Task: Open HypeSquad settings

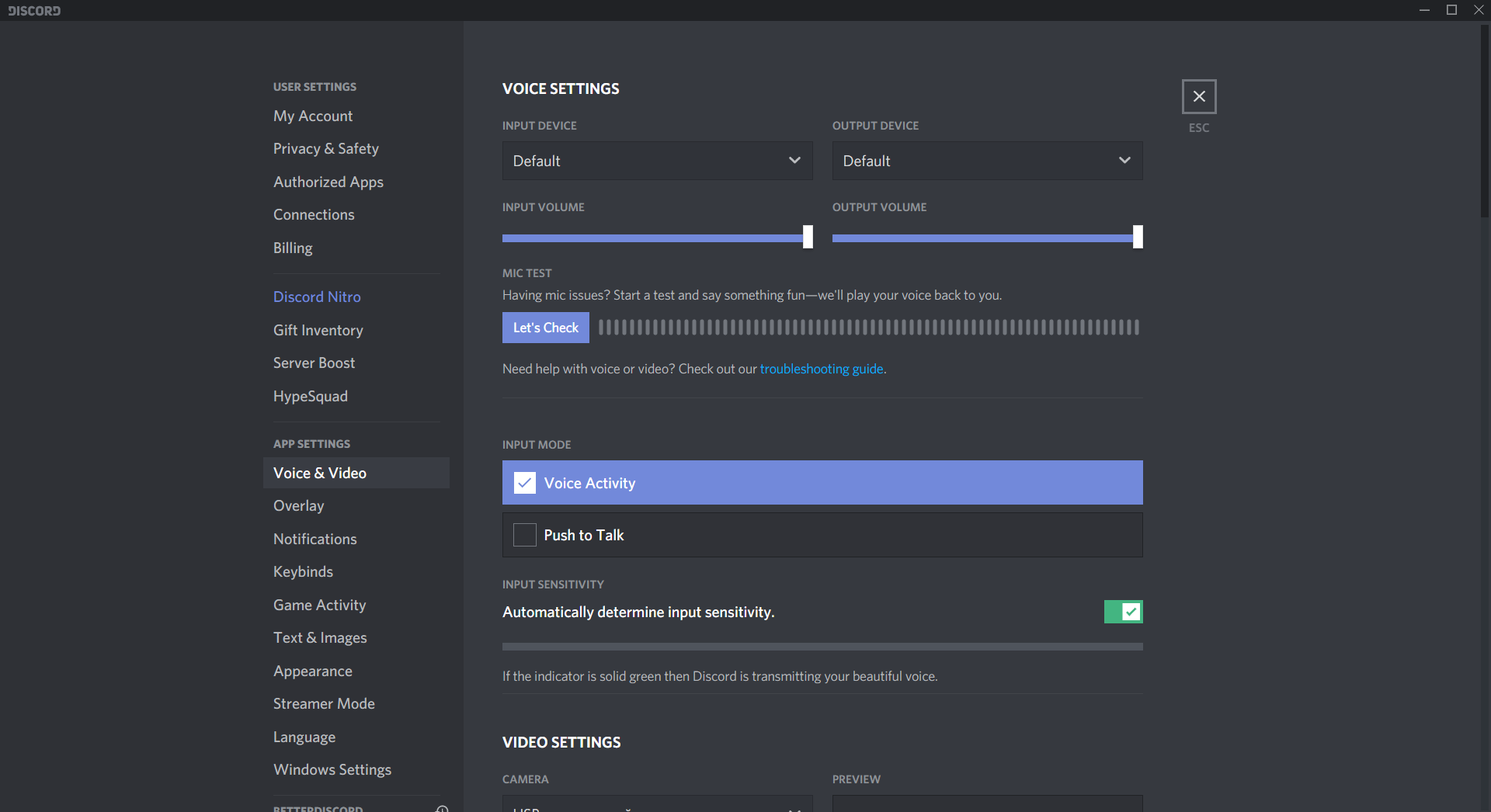Action: (x=311, y=396)
